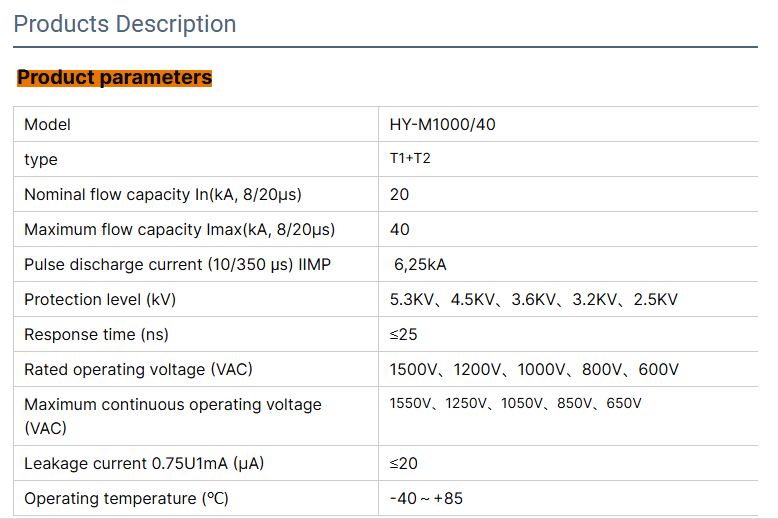The width and height of the screenshot is (778, 519).
Task: Click the protection level values starting 5.3KV
Action: coord(533,300)
